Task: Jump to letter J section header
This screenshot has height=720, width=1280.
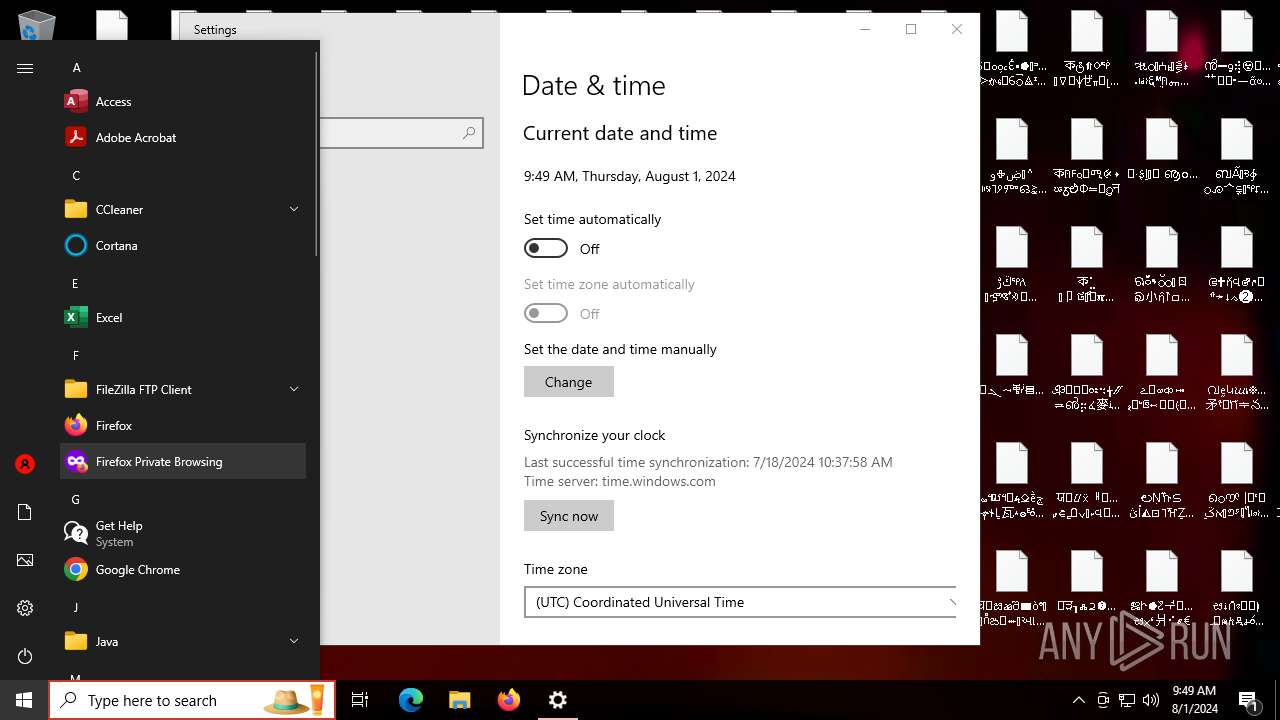Action: (x=75, y=607)
